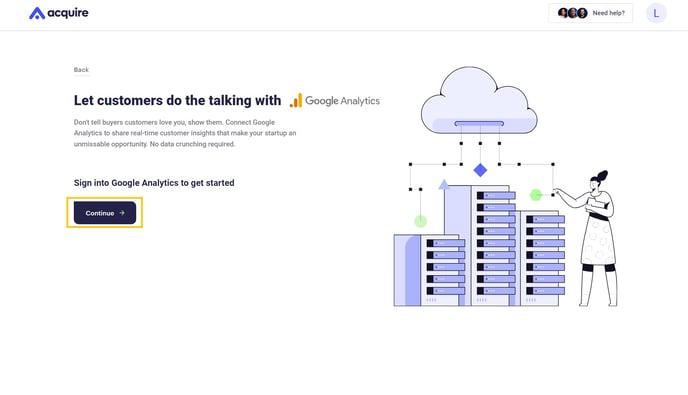Open the Need help? support button
Screen dimensions: 688x395
point(591,13)
